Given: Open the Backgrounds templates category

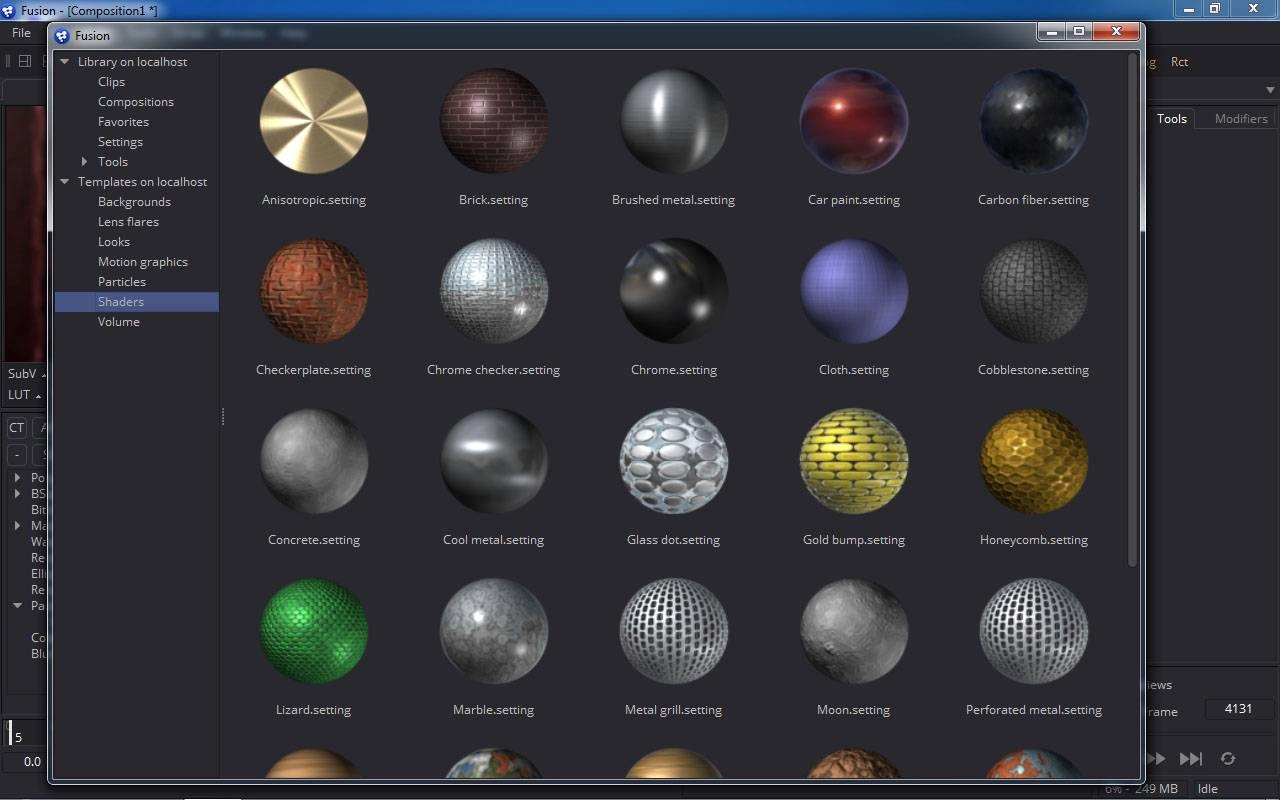Looking at the screenshot, I should (134, 202).
